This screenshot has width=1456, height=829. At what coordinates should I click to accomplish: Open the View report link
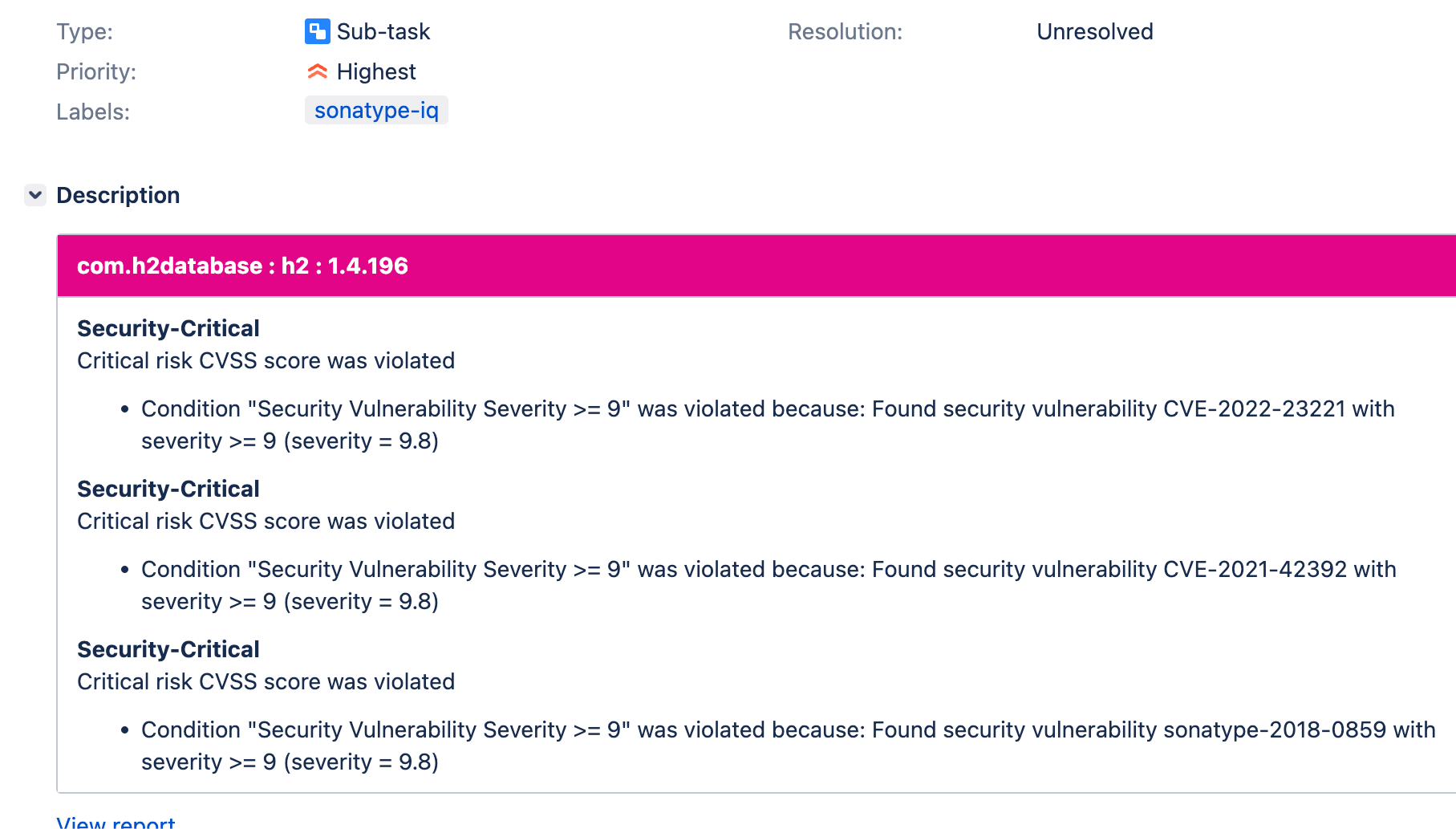click(116, 822)
